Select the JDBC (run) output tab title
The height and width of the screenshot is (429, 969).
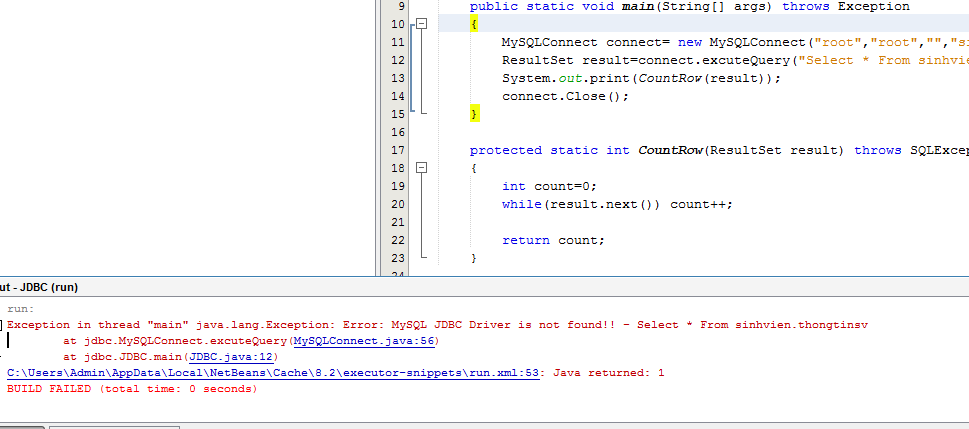tap(40, 287)
